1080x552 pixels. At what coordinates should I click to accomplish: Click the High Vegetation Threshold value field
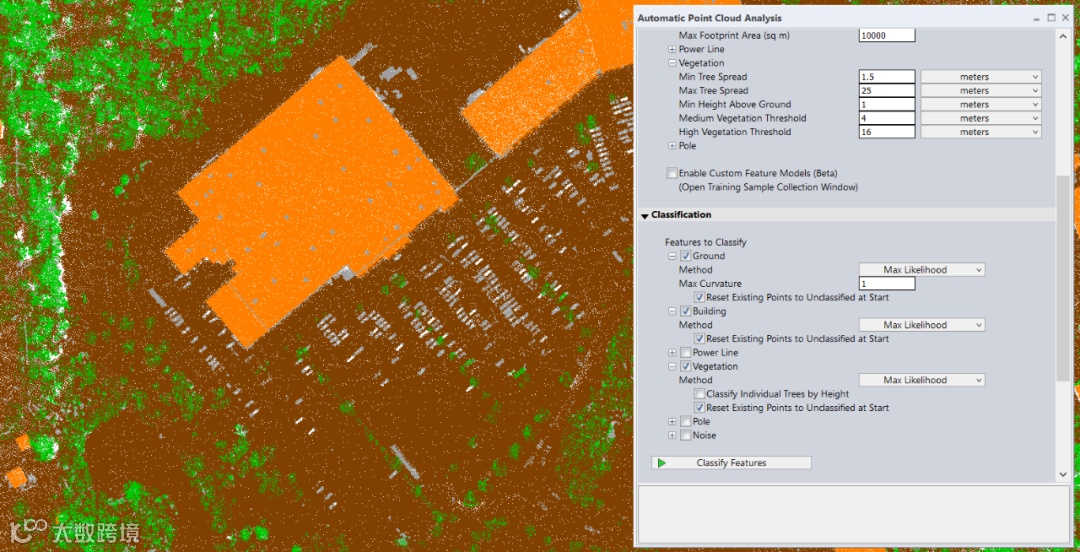887,132
